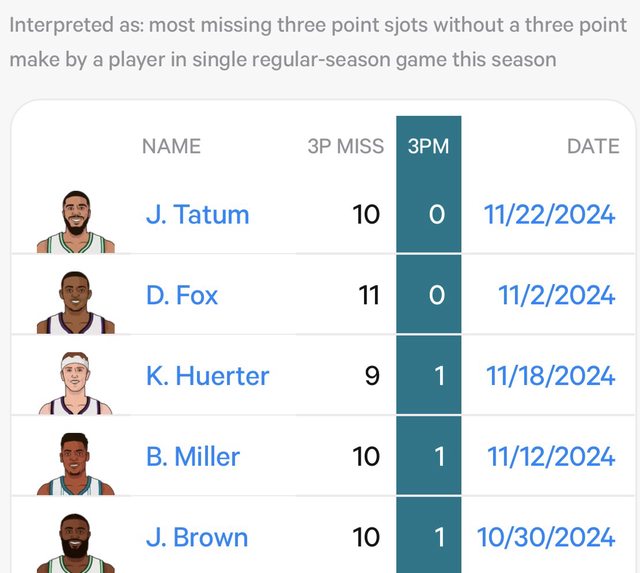Click Kevin Huerter's player headshot
Viewport: 640px width, 573px height.
76,382
